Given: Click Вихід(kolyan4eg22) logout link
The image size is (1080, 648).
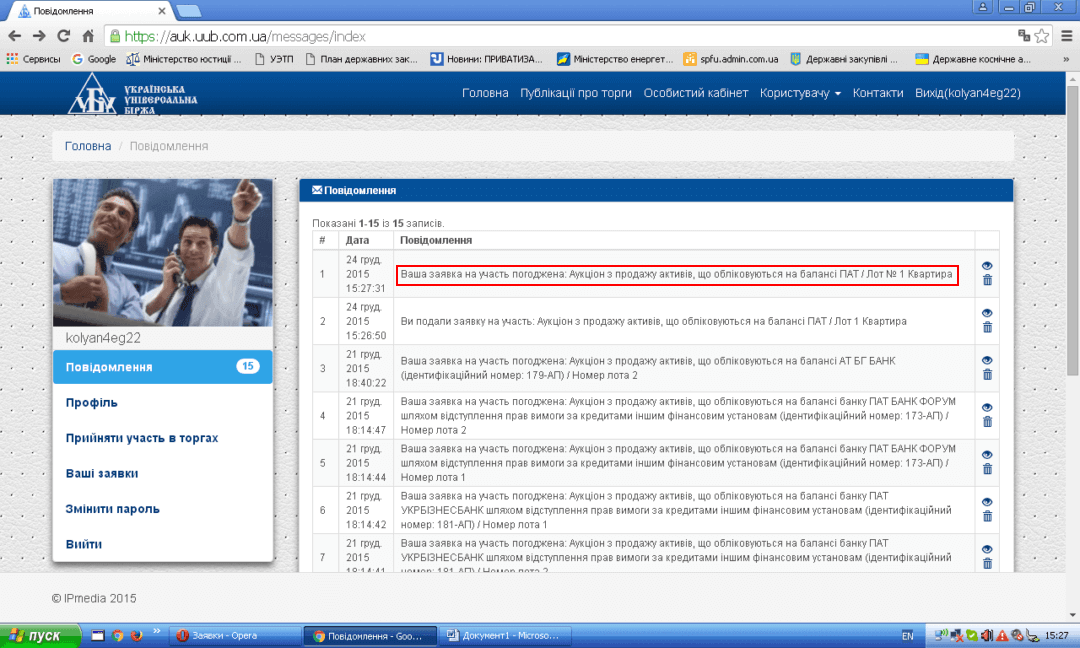Looking at the screenshot, I should pyautogui.click(x=967, y=93).
